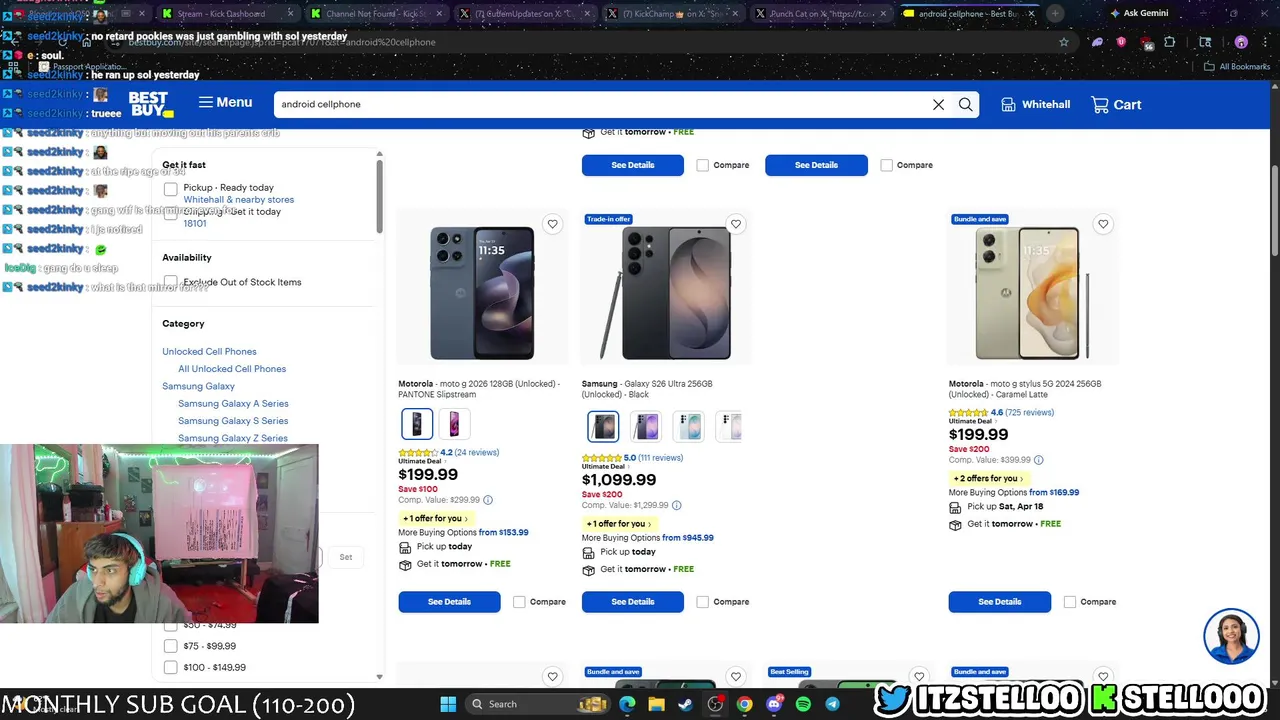Clear search text with X icon
Viewport: 1280px width, 720px height.
(x=938, y=104)
